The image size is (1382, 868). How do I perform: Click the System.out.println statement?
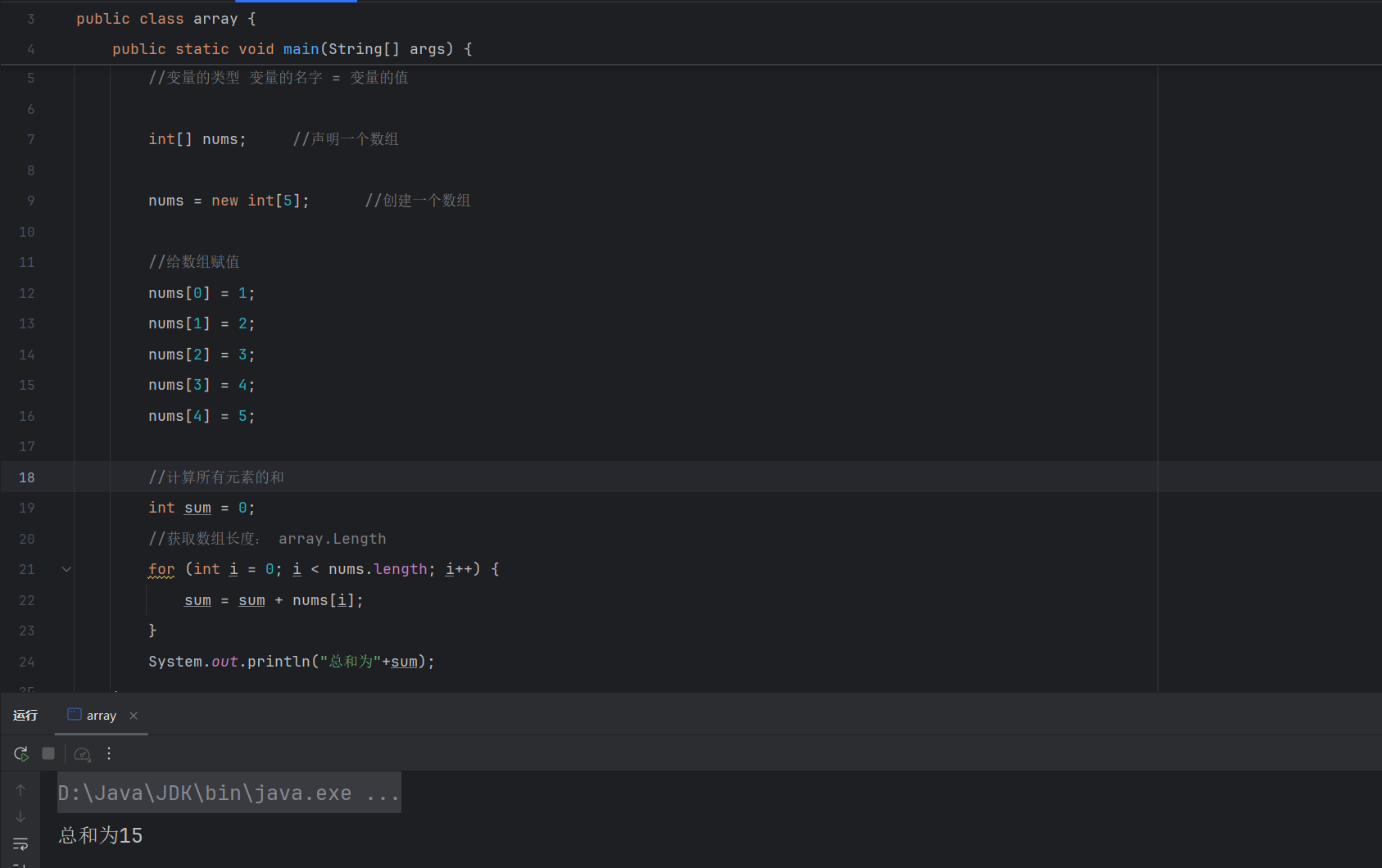click(292, 662)
